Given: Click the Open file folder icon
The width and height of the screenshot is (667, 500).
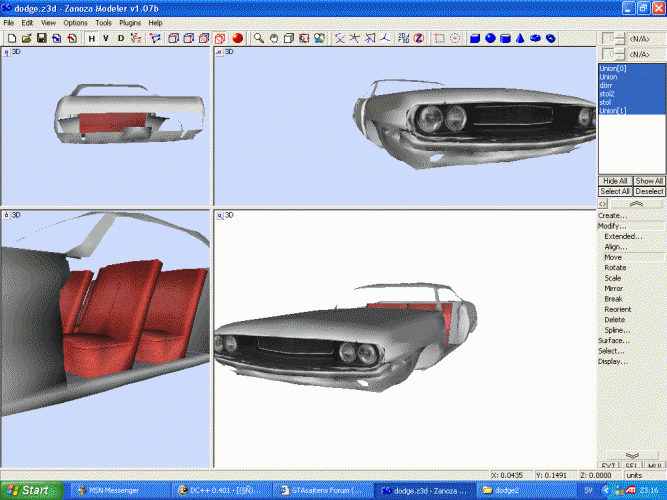Looking at the screenshot, I should click(x=26, y=39).
